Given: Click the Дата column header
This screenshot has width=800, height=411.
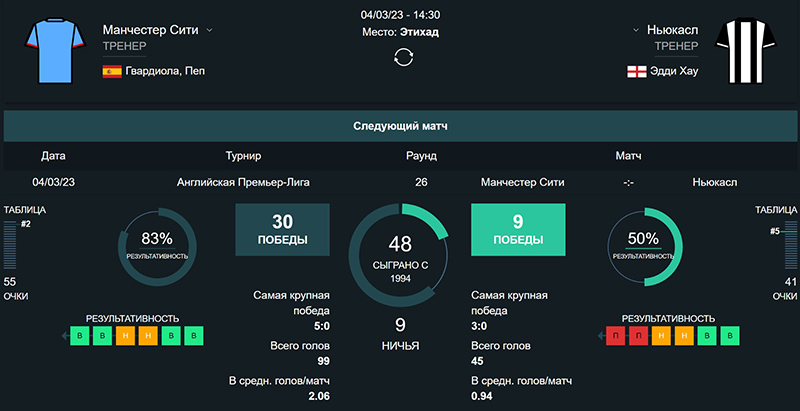Looking at the screenshot, I should coord(54,156).
